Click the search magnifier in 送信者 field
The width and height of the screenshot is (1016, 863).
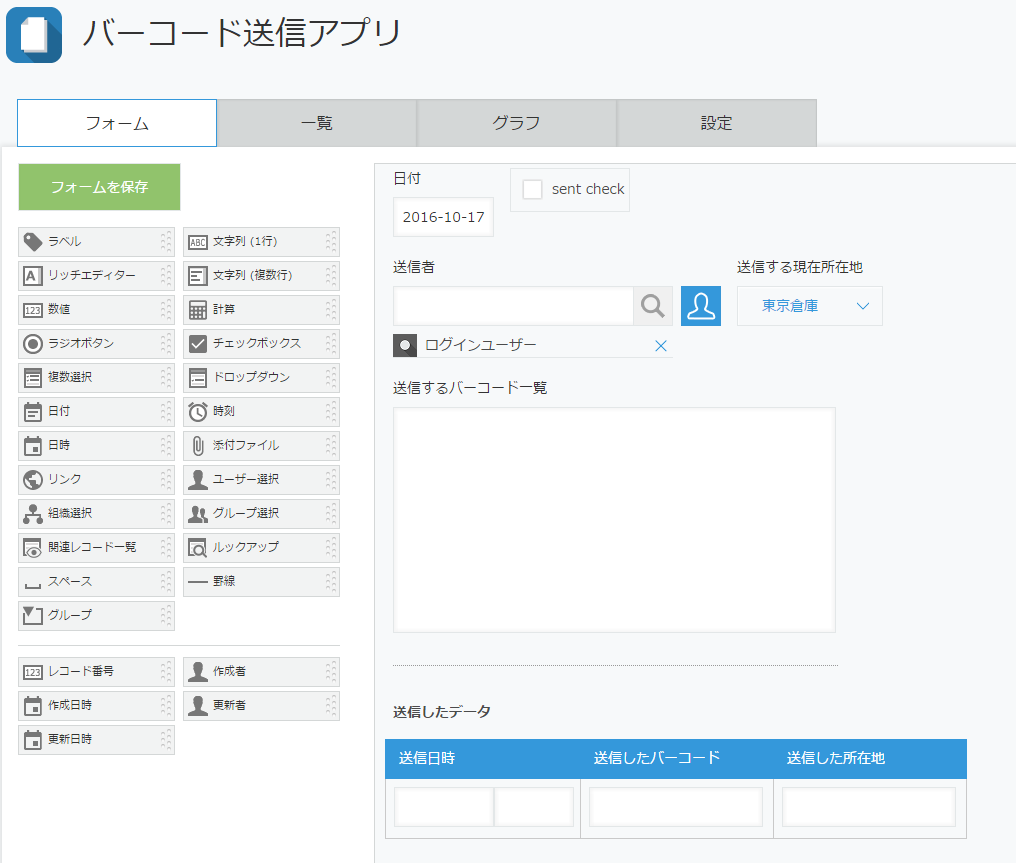point(652,306)
